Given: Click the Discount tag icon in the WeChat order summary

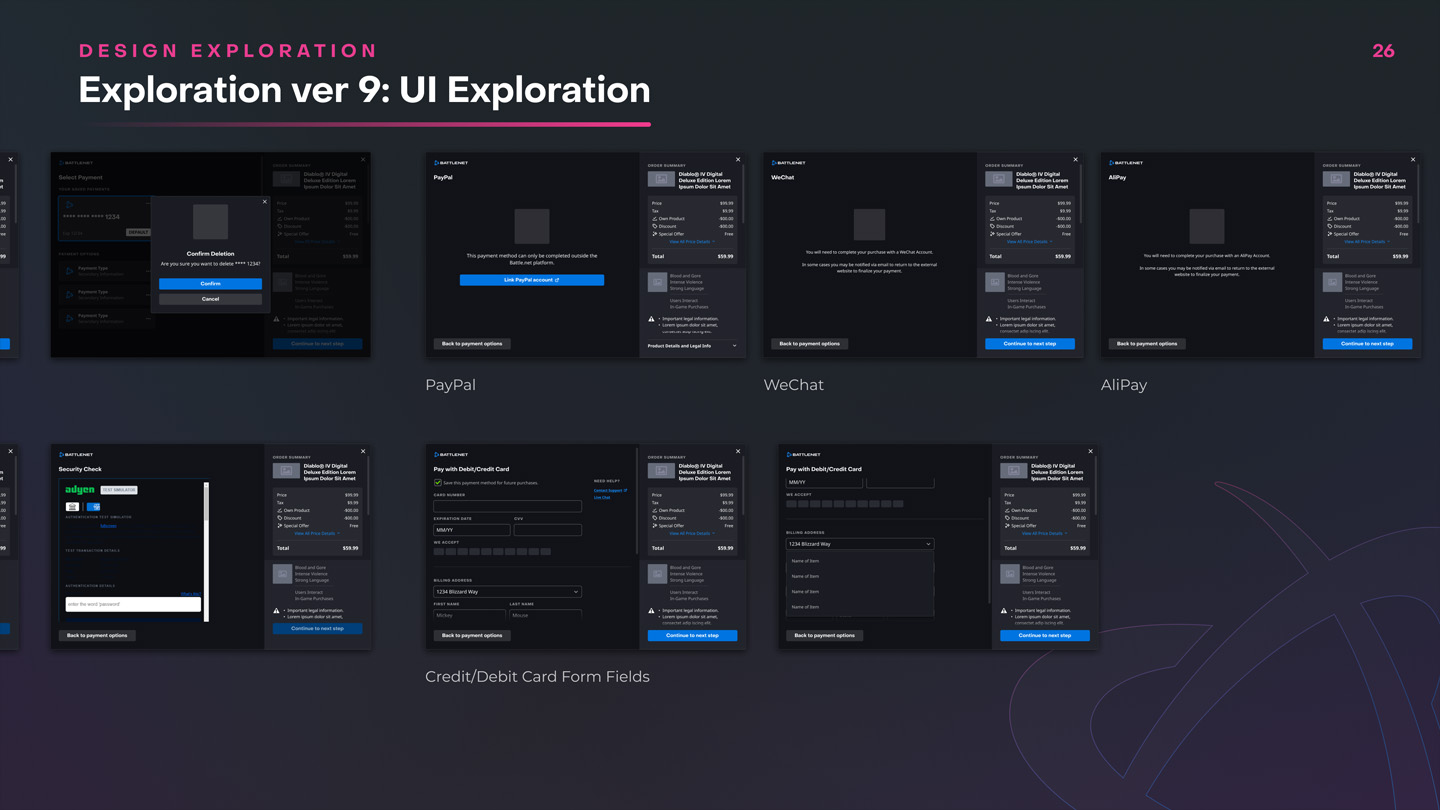Looking at the screenshot, I should (992, 226).
